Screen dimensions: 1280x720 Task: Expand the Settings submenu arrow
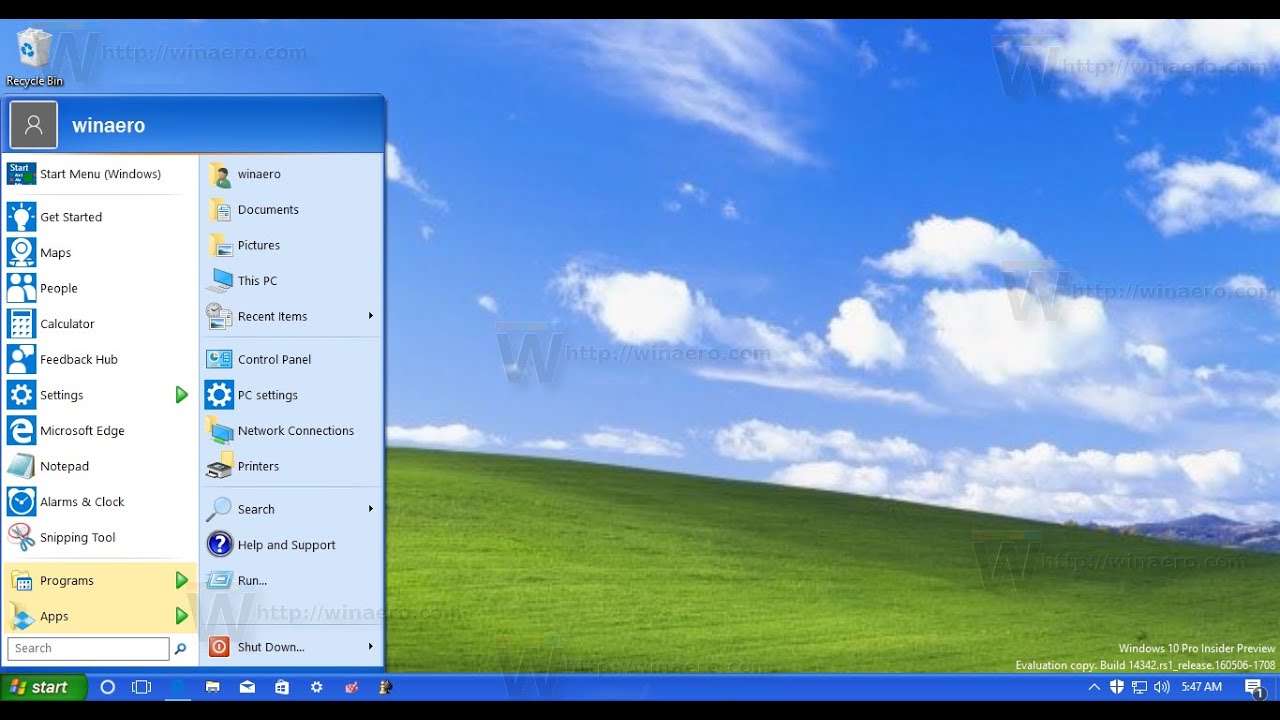click(181, 395)
